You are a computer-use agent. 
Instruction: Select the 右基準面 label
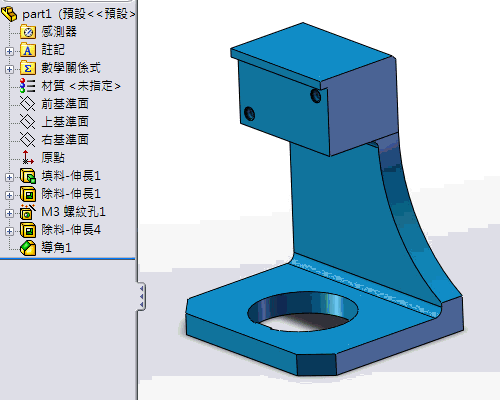[x=65, y=140]
